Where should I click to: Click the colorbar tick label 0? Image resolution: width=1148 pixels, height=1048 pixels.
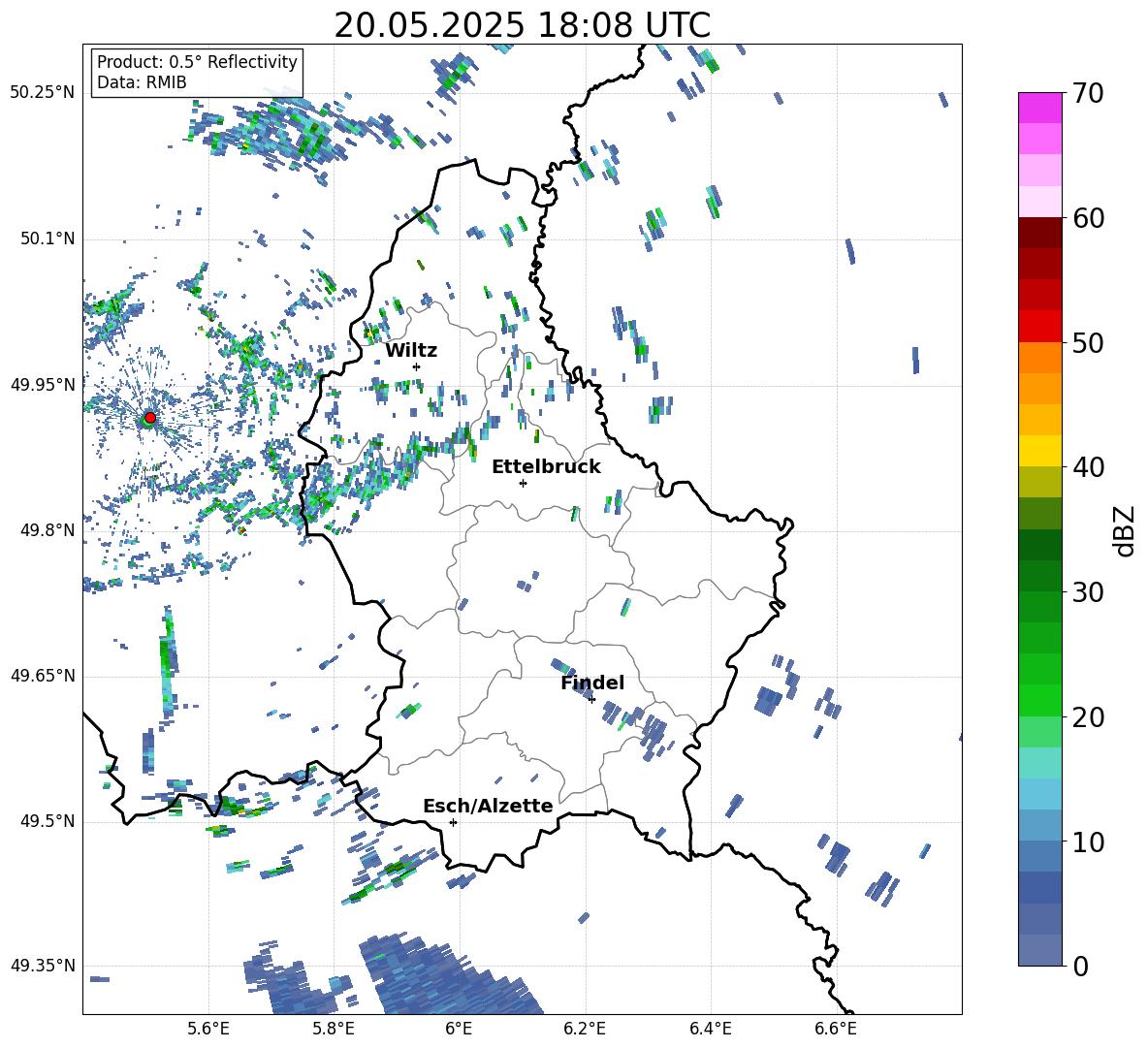pos(1080,966)
